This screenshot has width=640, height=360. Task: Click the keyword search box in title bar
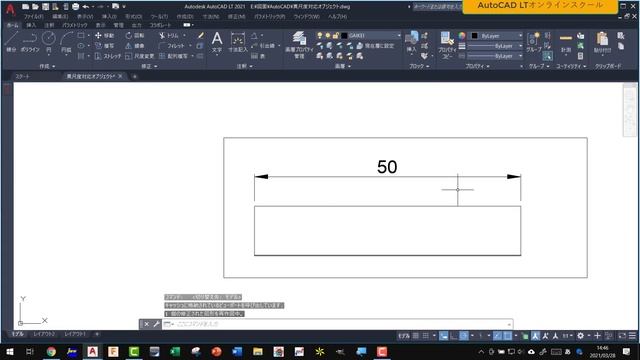(437, 7)
